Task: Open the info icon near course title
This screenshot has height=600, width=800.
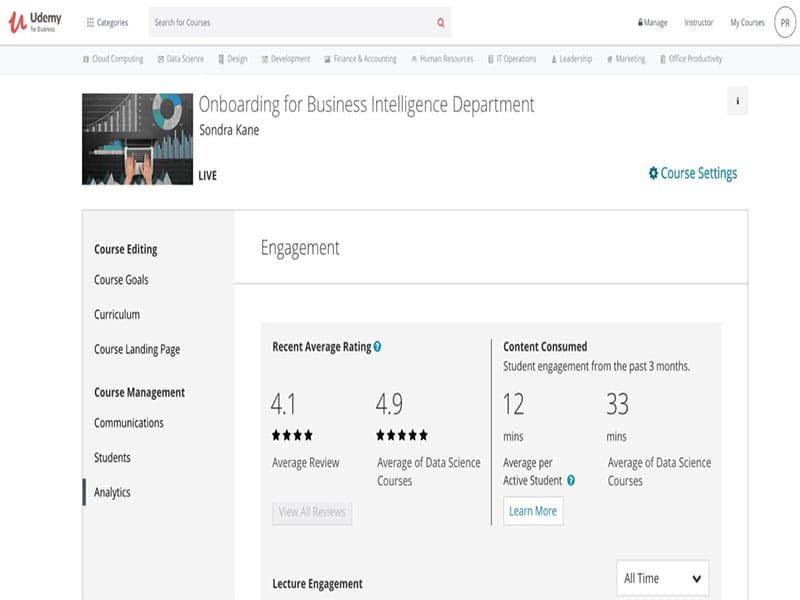Action: (737, 102)
